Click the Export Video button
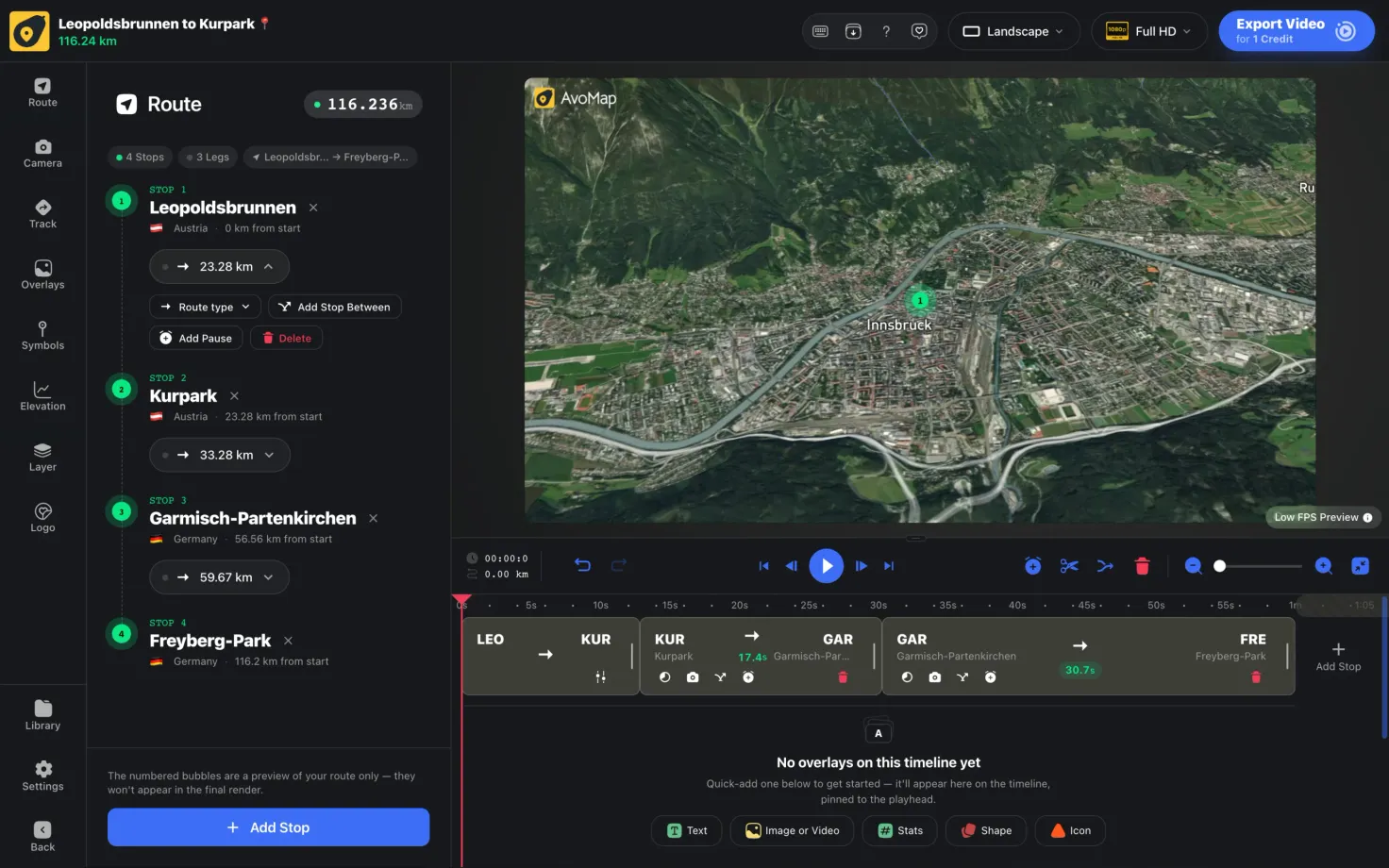 (x=1296, y=31)
